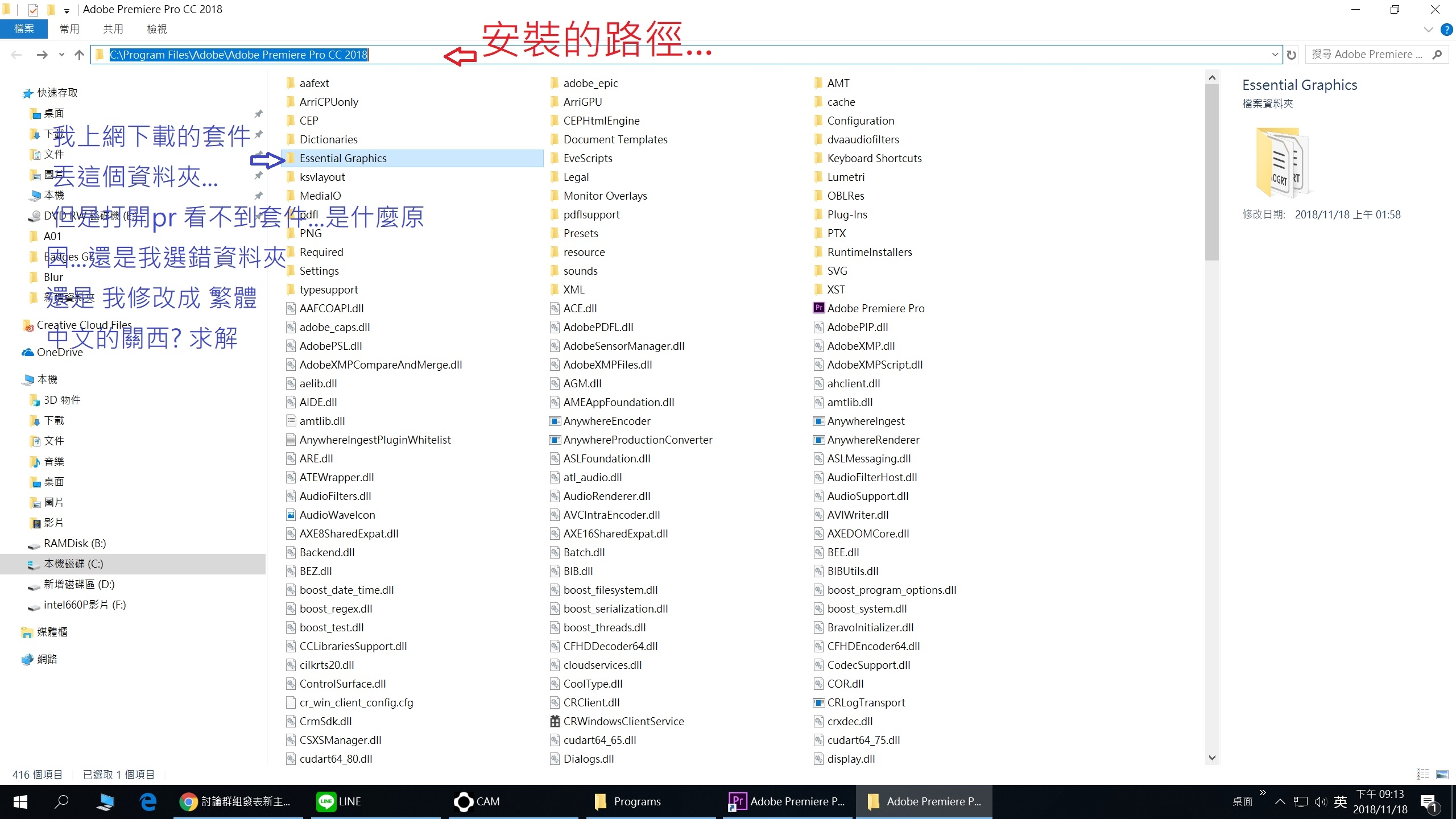Open the 檢視 ribbon tab
The width and height of the screenshot is (1456, 819).
click(157, 29)
